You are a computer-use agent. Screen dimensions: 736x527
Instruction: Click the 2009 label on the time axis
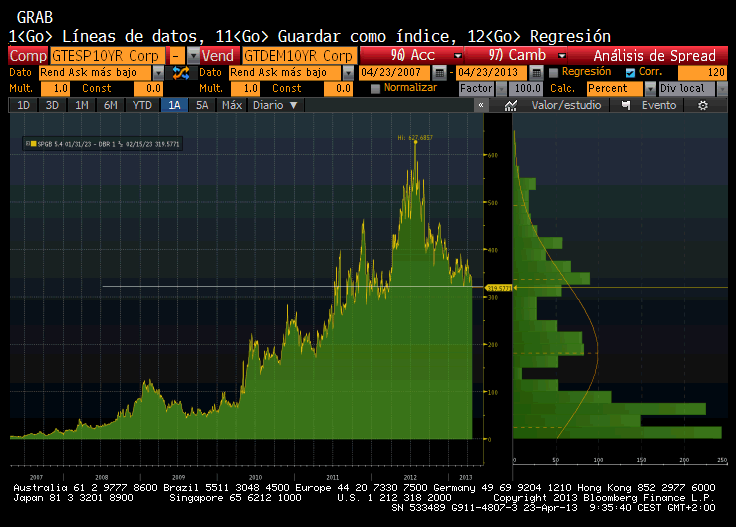click(x=178, y=477)
